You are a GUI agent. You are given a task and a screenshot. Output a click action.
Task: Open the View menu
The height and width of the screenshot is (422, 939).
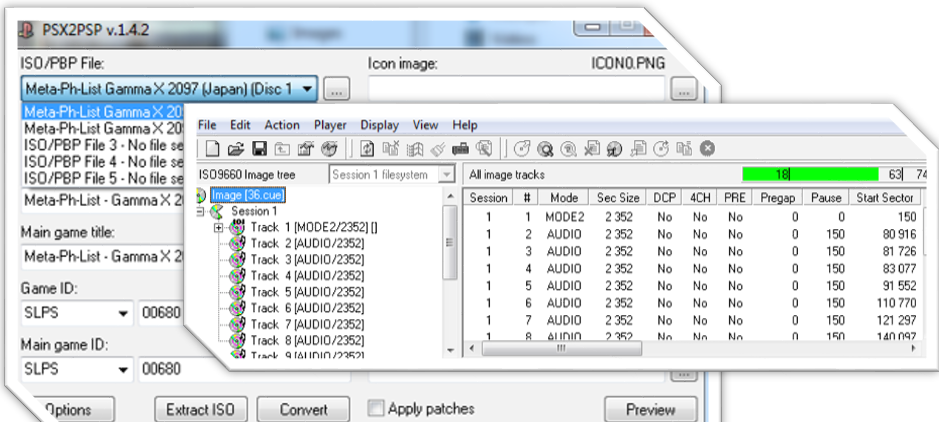pos(426,125)
